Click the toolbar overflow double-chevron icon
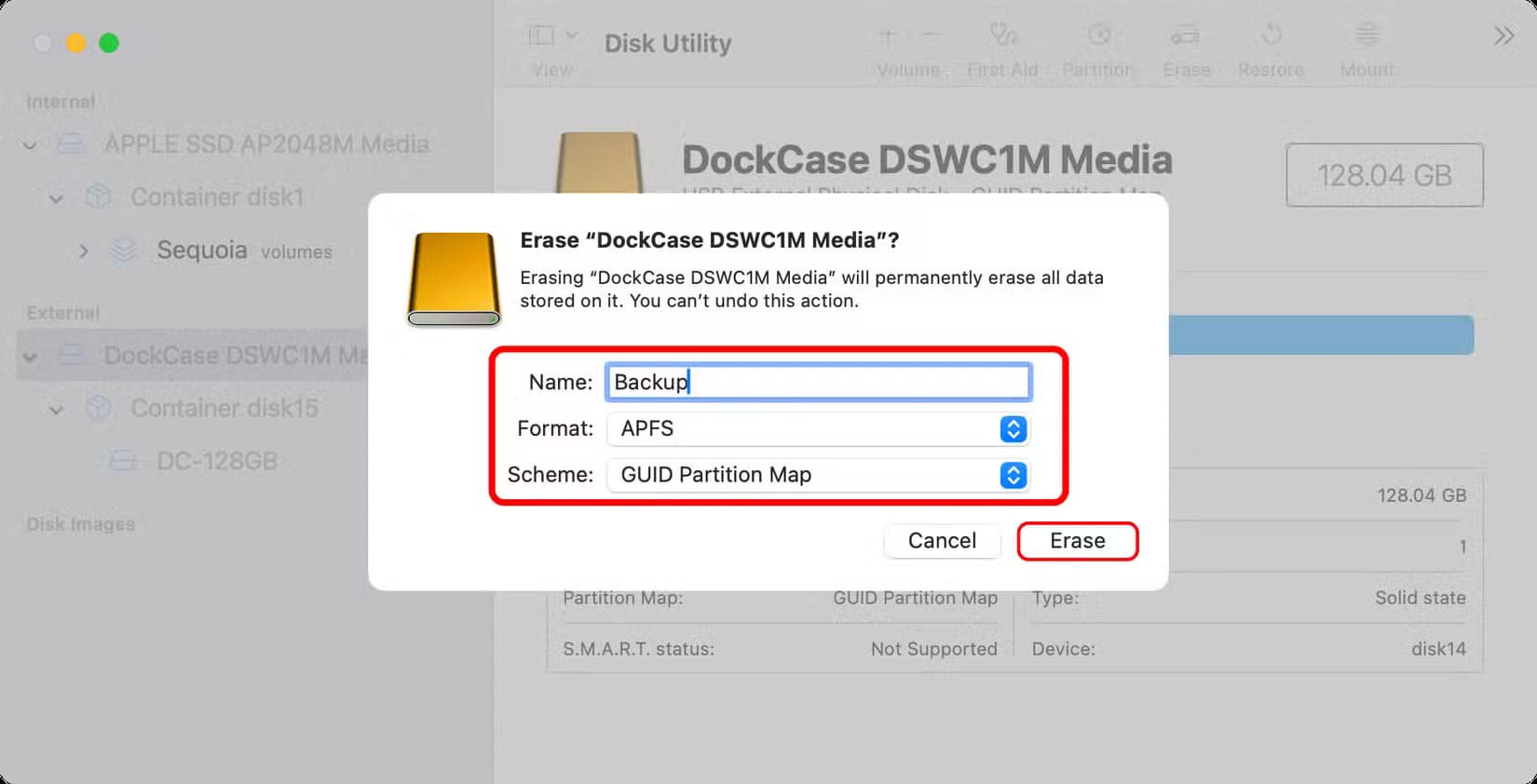Viewport: 1537px width, 784px height. pyautogui.click(x=1503, y=36)
